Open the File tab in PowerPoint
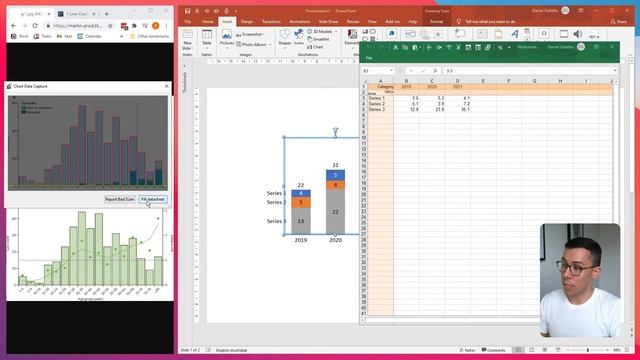Screen dimensions: 640x360 [188, 21]
